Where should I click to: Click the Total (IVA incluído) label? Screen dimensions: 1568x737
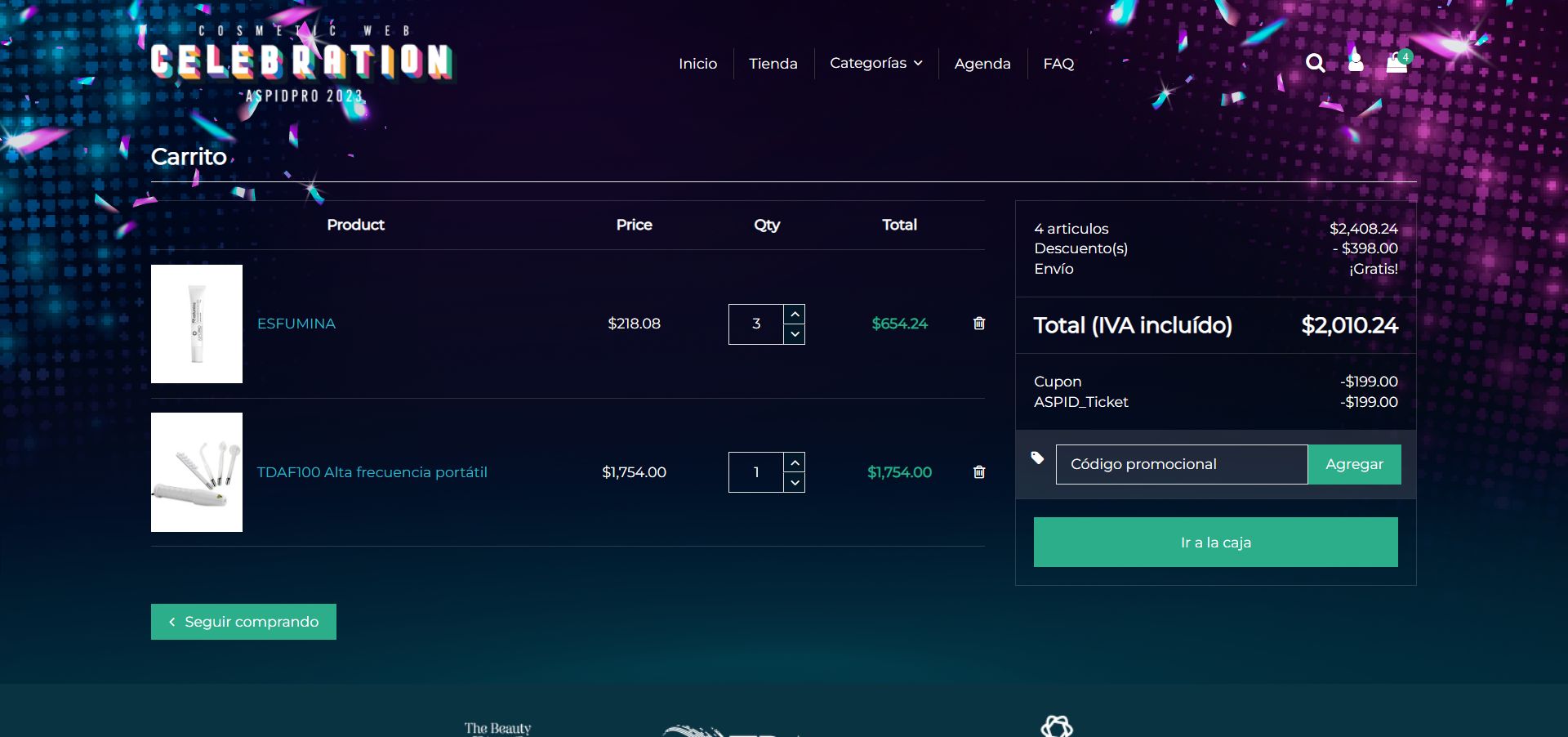pos(1133,325)
